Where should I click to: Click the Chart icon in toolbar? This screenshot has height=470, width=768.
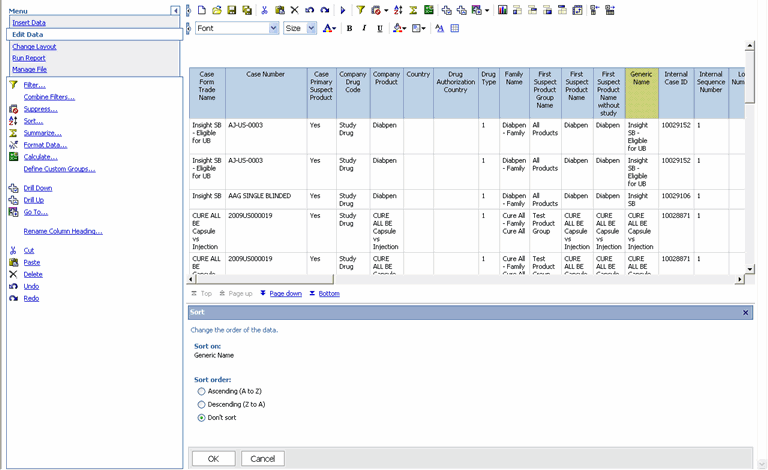(x=502, y=10)
